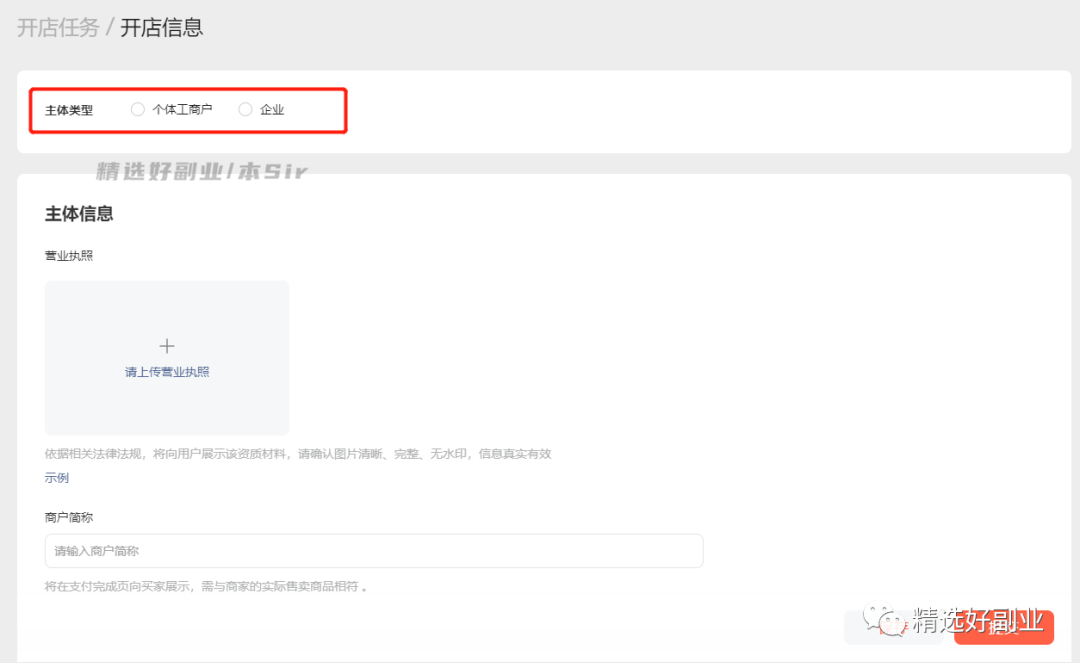The image size is (1080, 668).
Task: Select the 企业 radio button
Action: (x=245, y=109)
